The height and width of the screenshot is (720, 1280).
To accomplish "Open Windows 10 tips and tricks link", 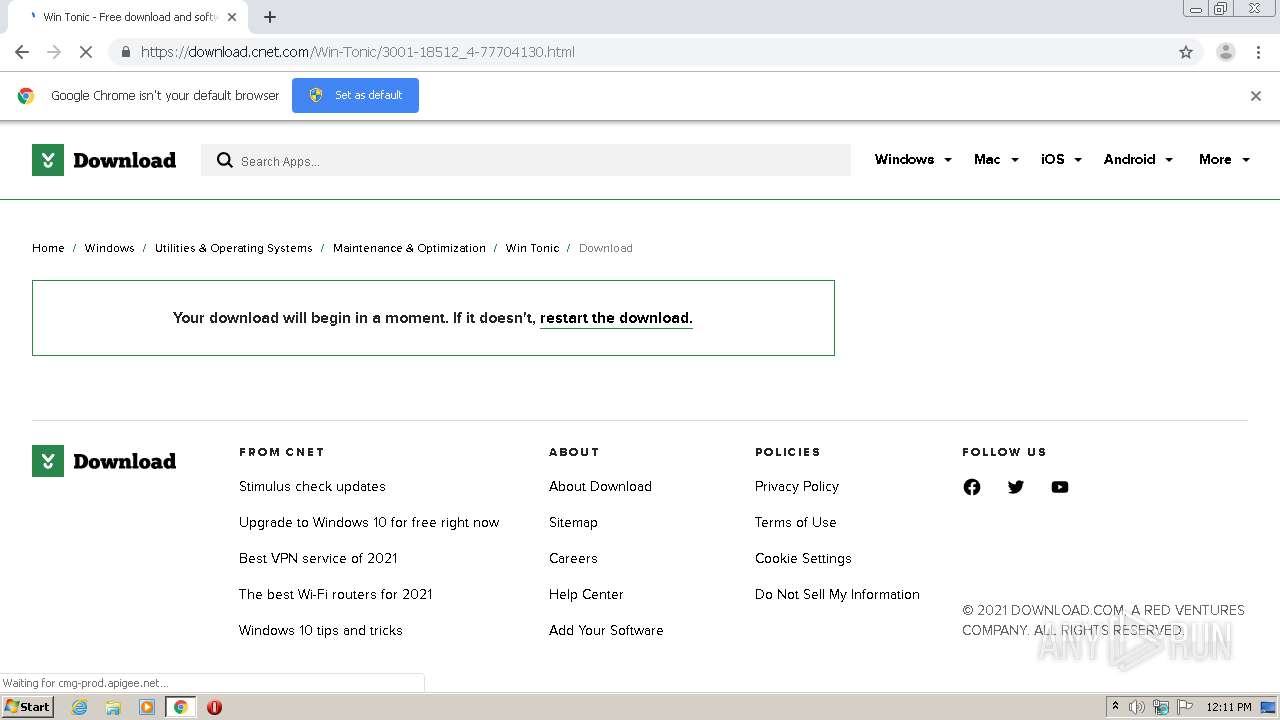I will point(321,630).
